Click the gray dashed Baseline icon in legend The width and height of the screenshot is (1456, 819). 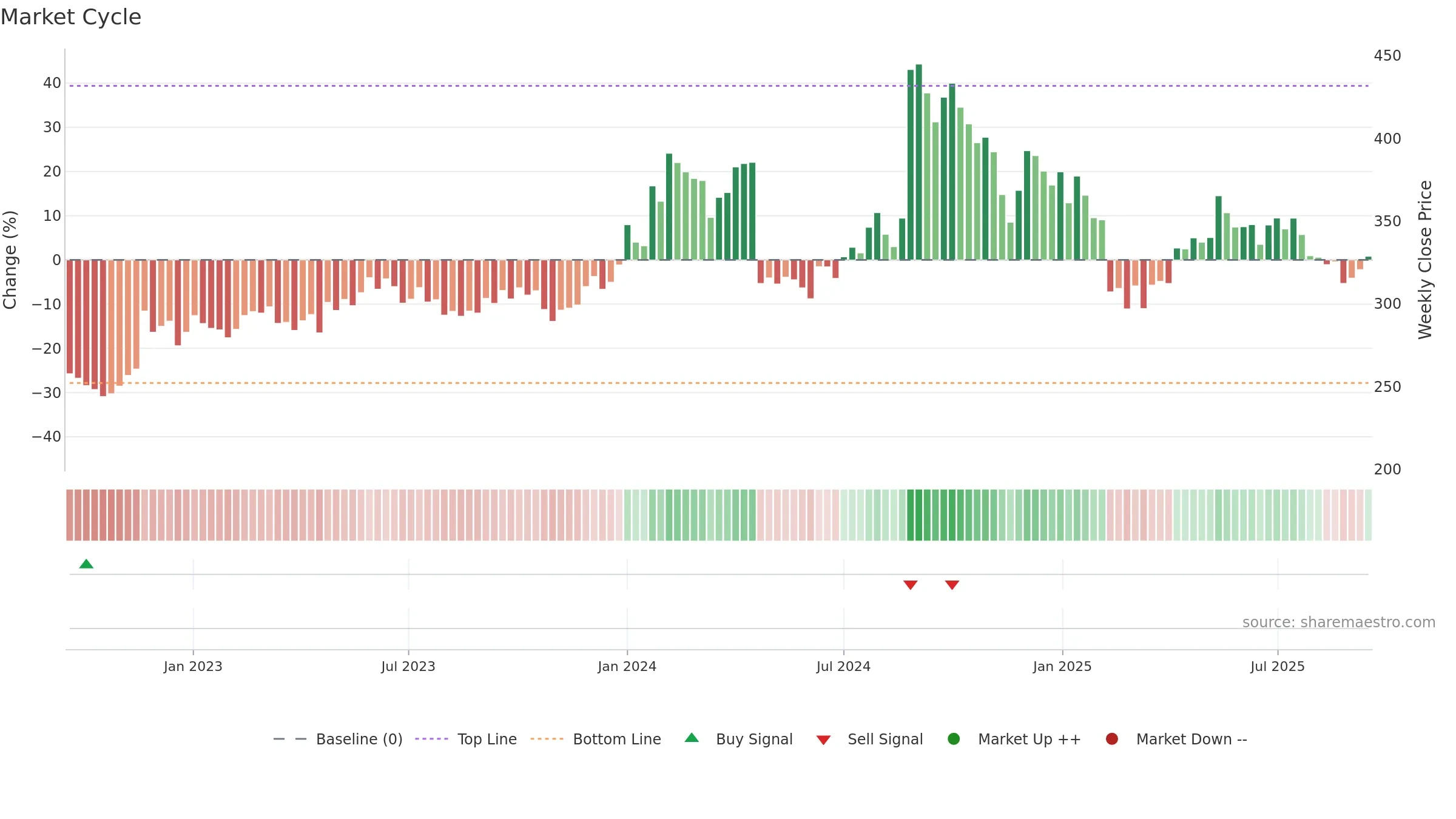tap(290, 739)
